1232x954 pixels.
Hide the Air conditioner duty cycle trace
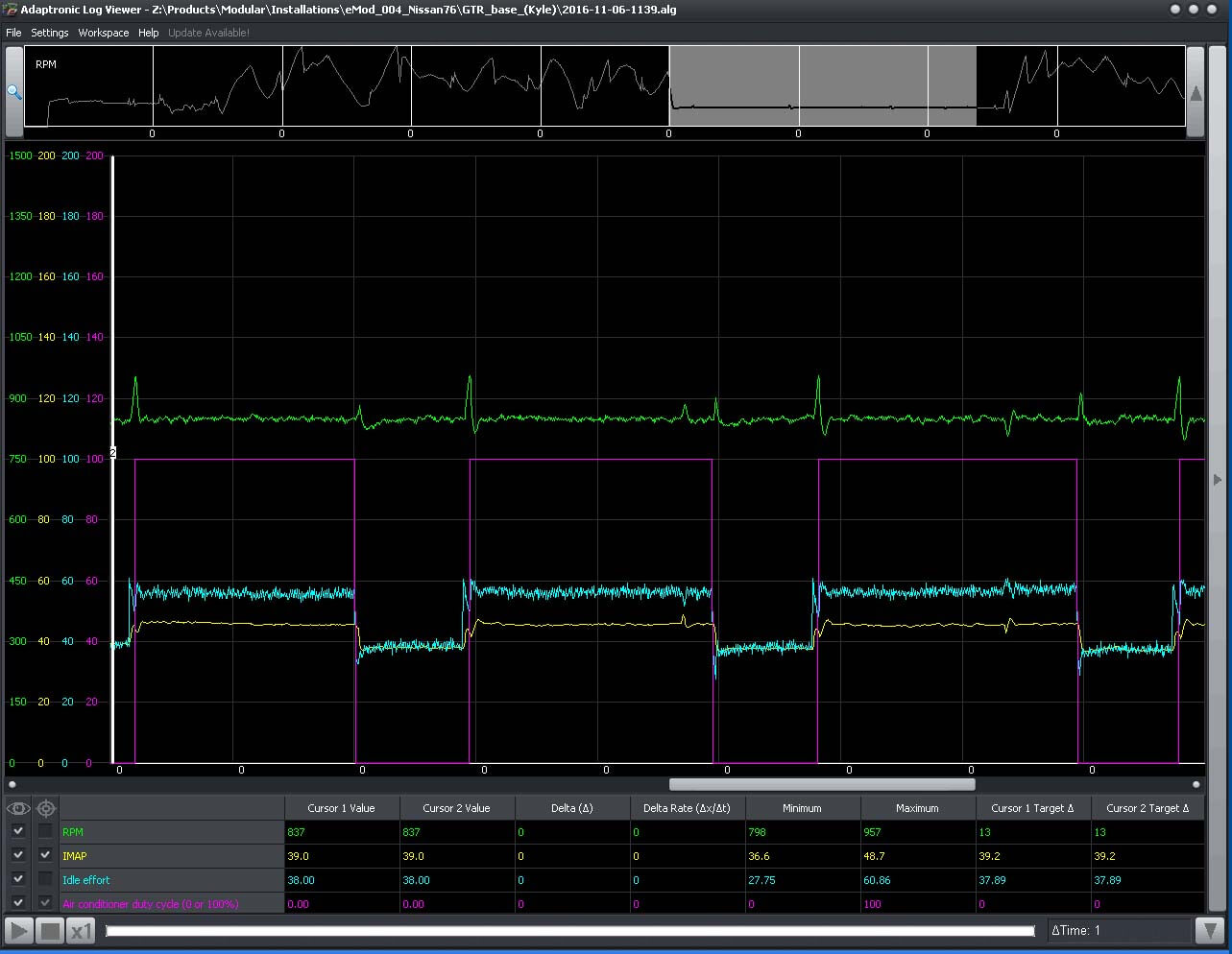(18, 903)
